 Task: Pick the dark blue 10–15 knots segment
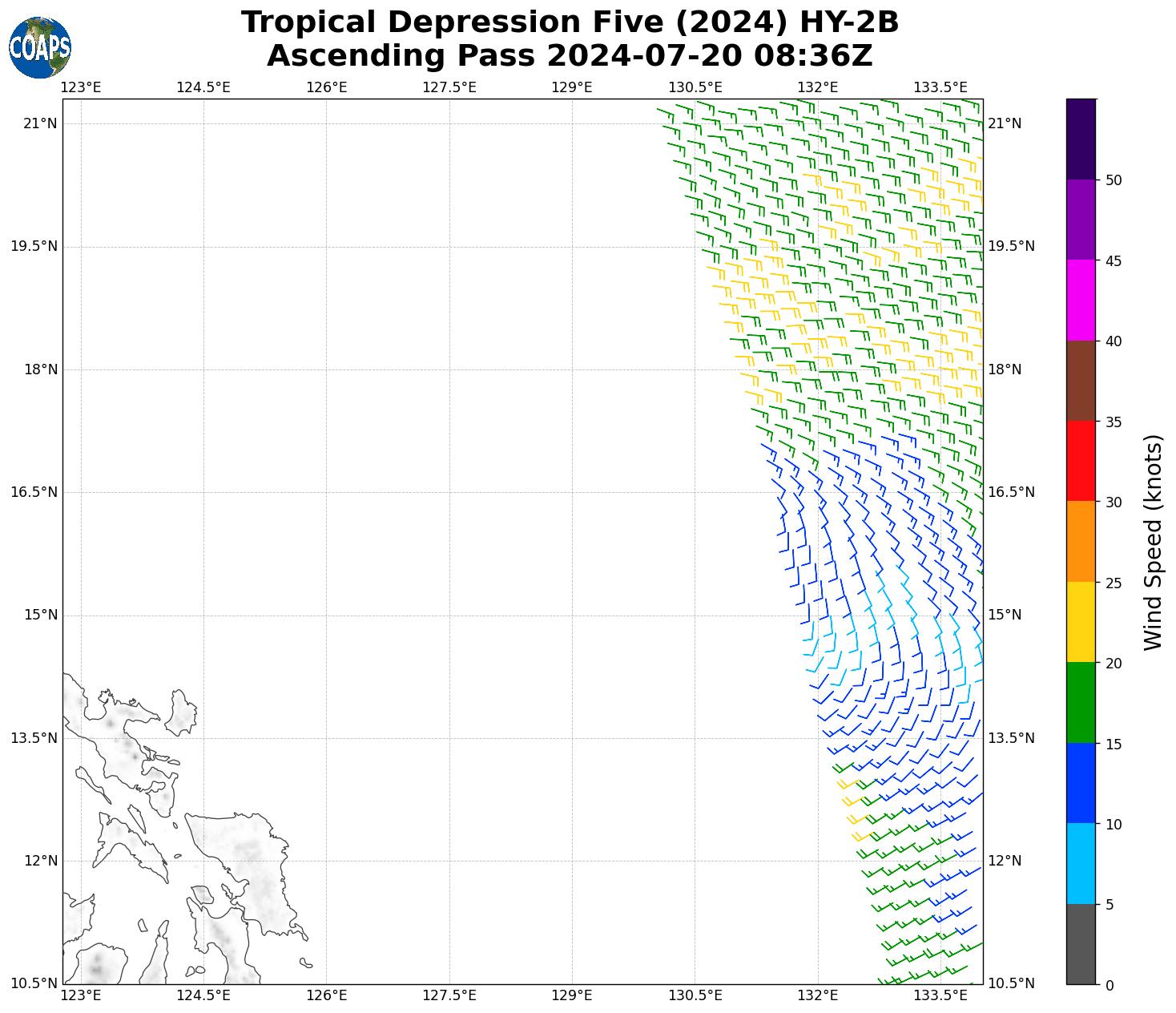pyautogui.click(x=1081, y=783)
